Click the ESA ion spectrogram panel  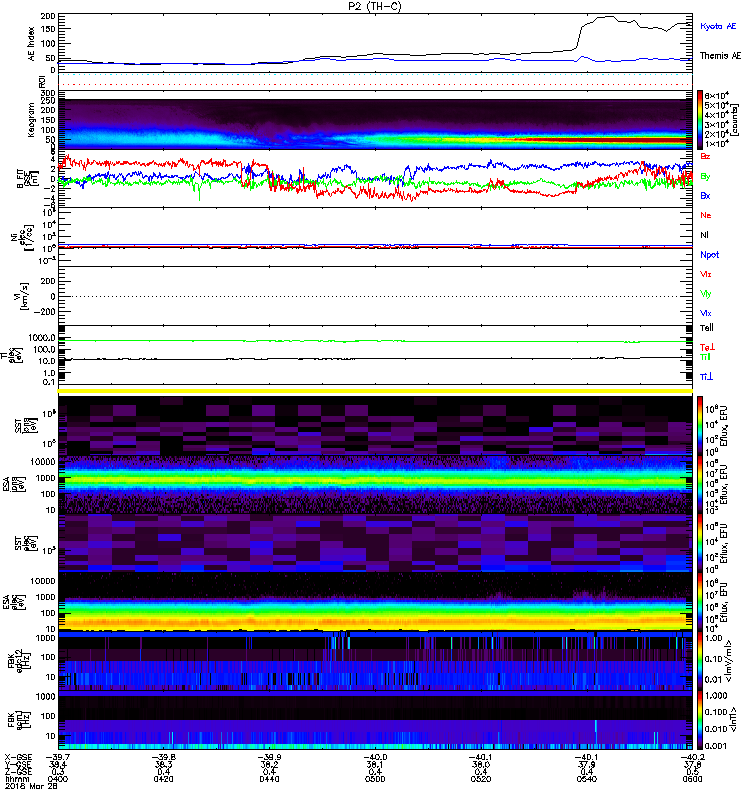375,485
